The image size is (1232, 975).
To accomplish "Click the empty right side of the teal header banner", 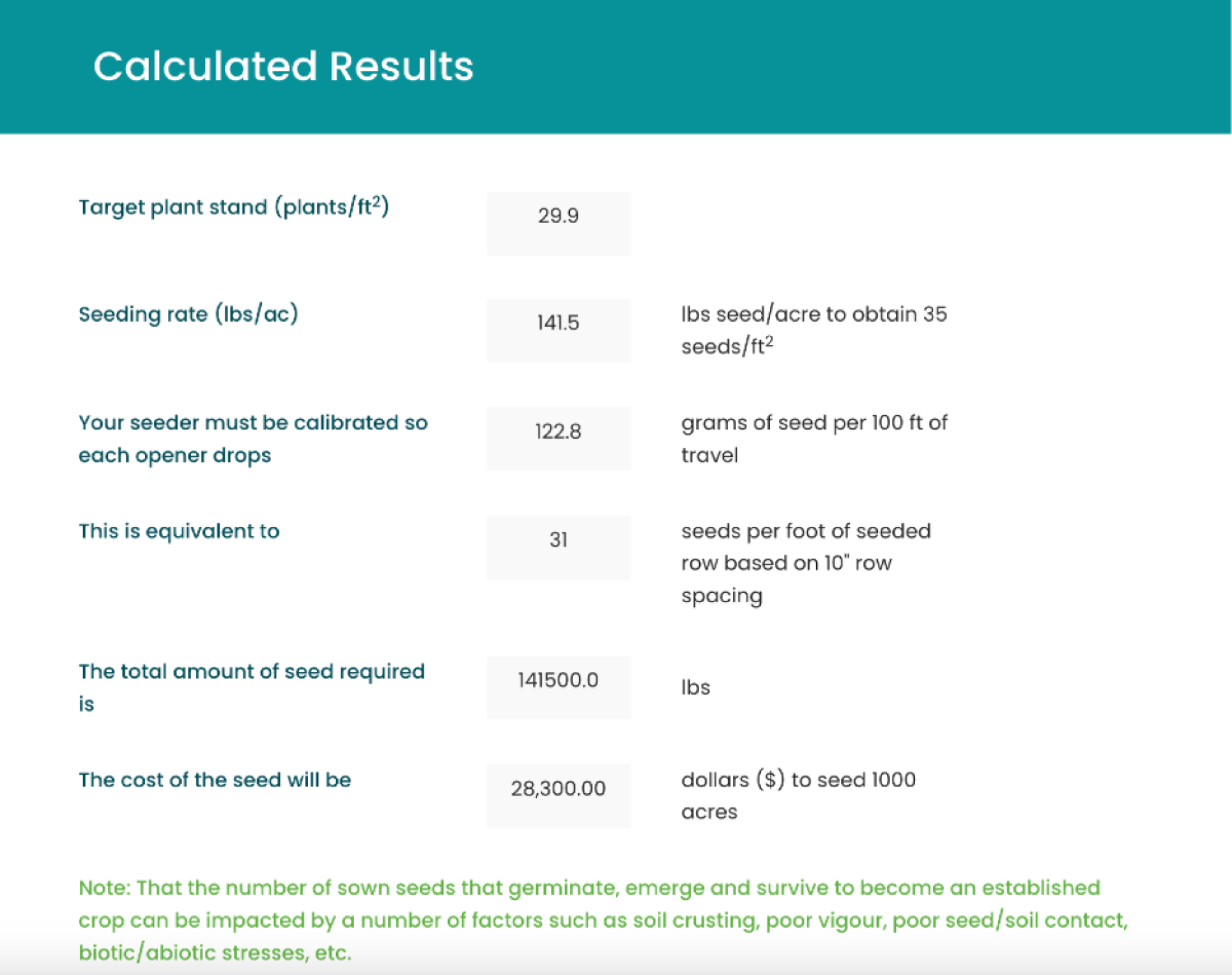I will (924, 67).
